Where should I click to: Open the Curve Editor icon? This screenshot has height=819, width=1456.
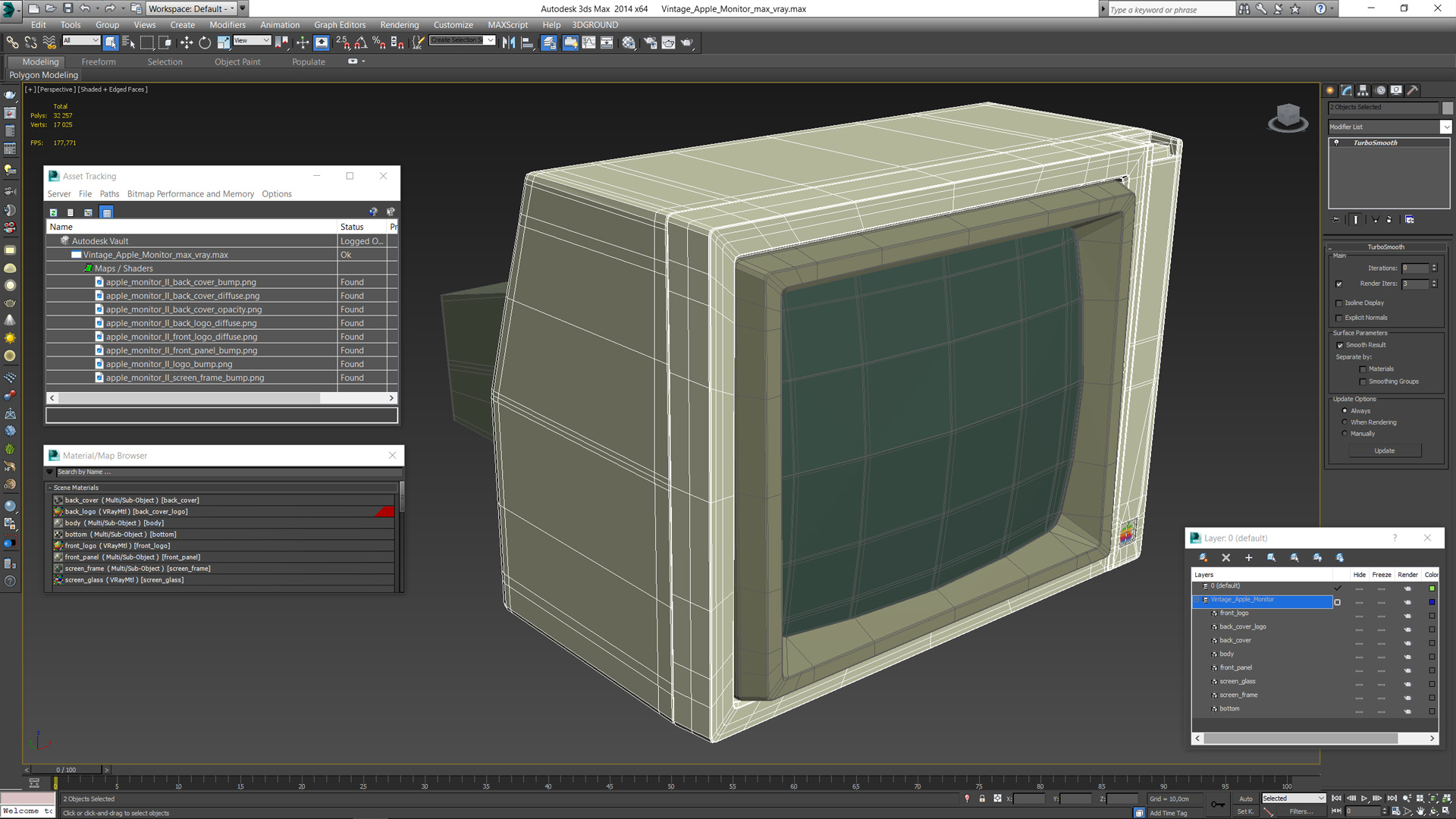coord(588,42)
